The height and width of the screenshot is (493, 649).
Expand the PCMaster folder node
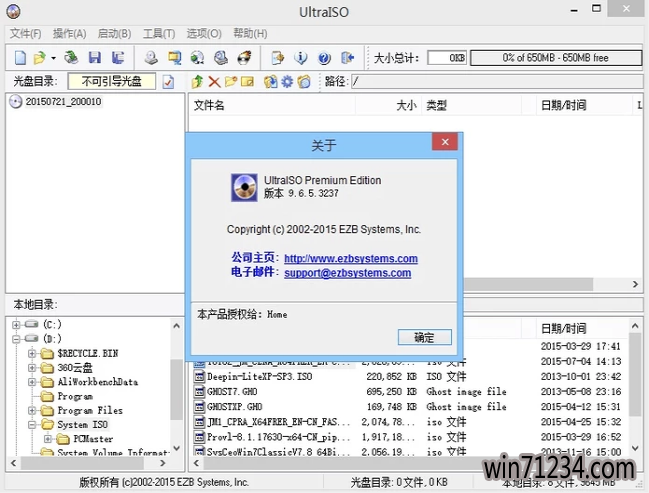[x=48, y=439]
